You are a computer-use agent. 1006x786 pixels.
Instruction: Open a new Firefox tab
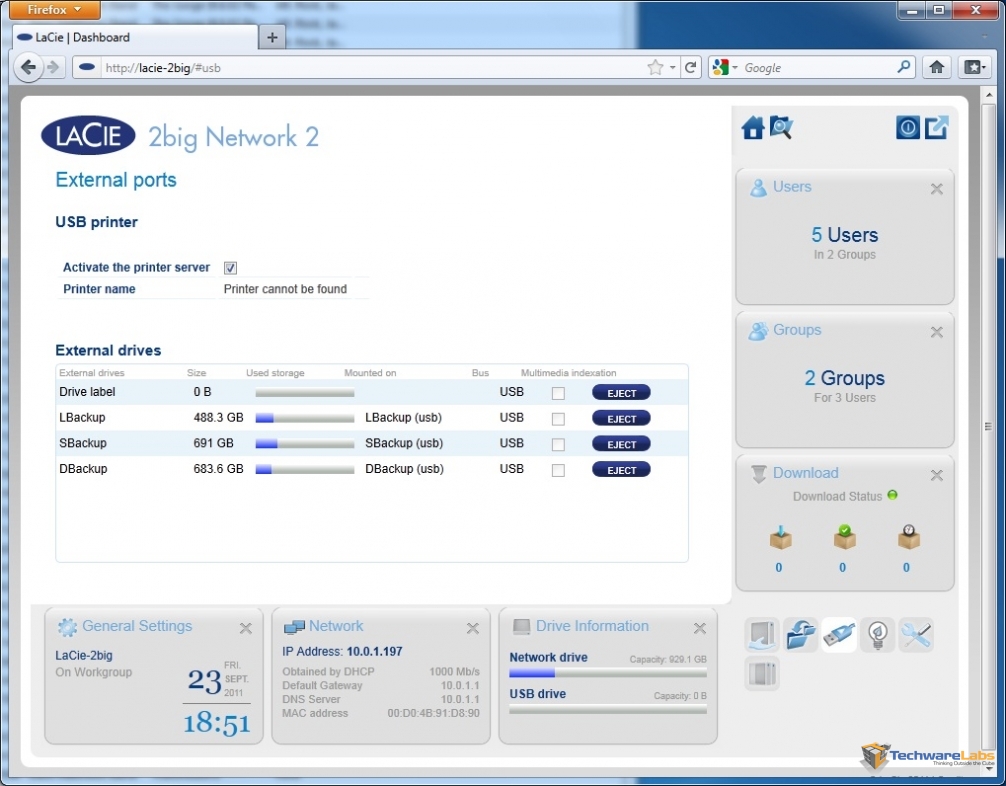coord(272,37)
